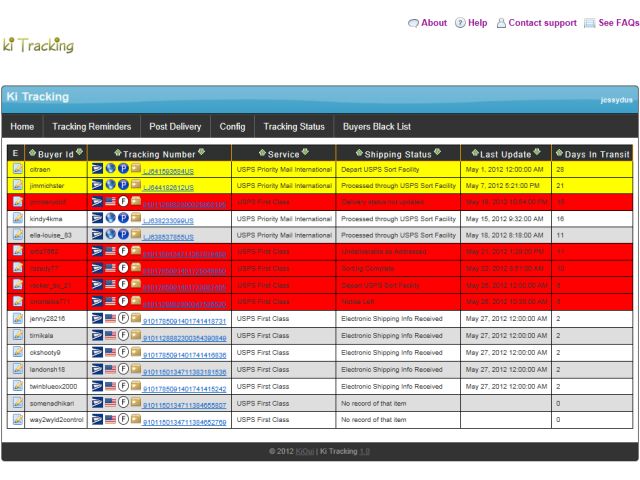
Task: Switch to Tracking Status page
Action: point(294,127)
